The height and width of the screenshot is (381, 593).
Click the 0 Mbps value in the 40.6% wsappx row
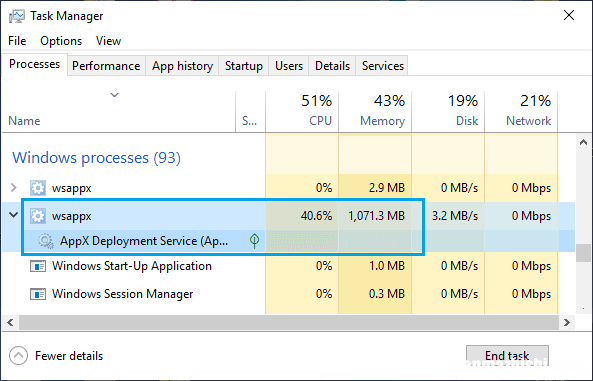tap(531, 216)
